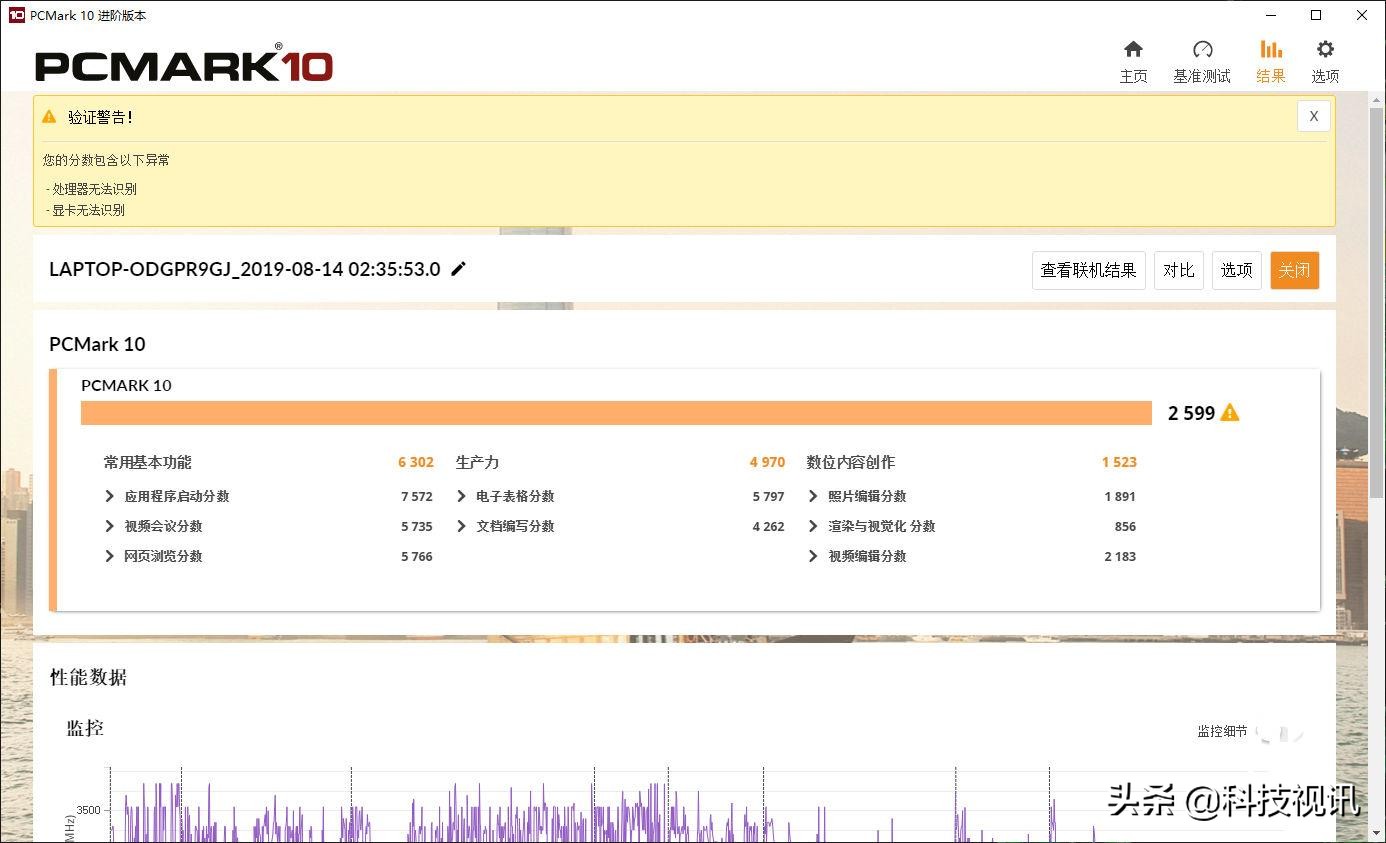Expand 照片编辑分数 details
The height and width of the screenshot is (843, 1386).
813,496
